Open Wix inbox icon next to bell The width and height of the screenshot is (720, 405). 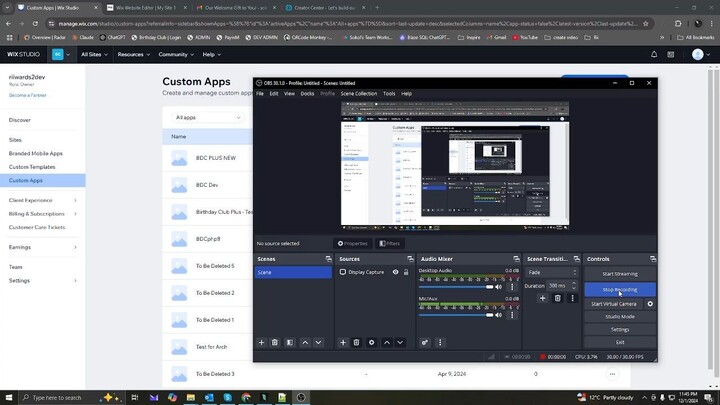[671, 54]
